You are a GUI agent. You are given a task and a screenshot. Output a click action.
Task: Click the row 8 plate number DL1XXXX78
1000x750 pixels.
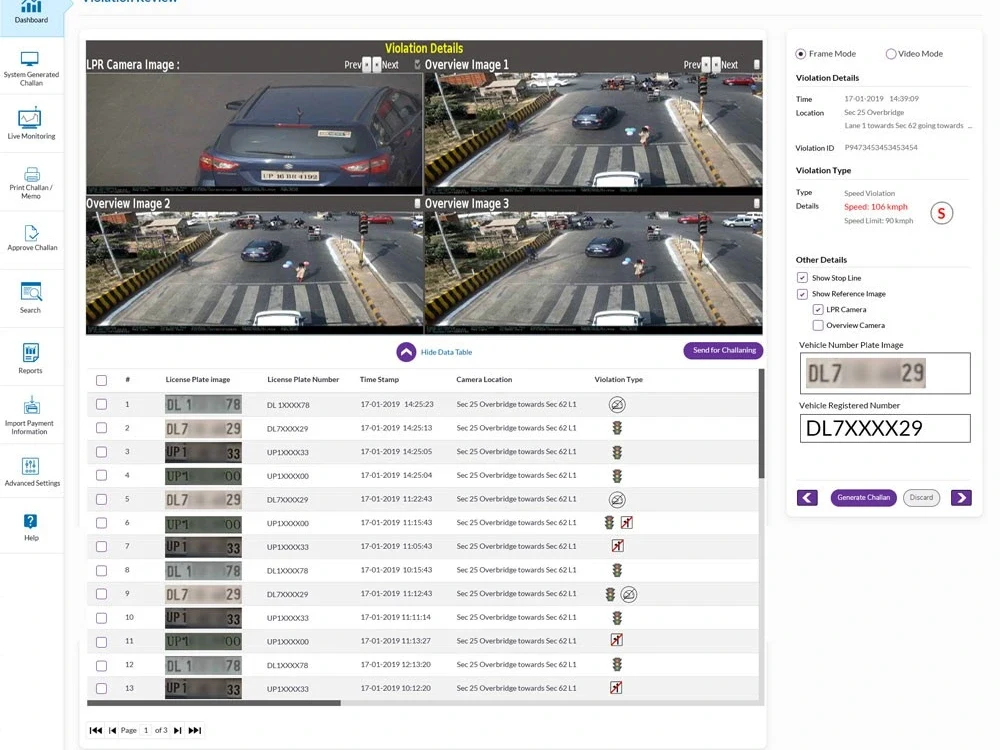pos(288,571)
